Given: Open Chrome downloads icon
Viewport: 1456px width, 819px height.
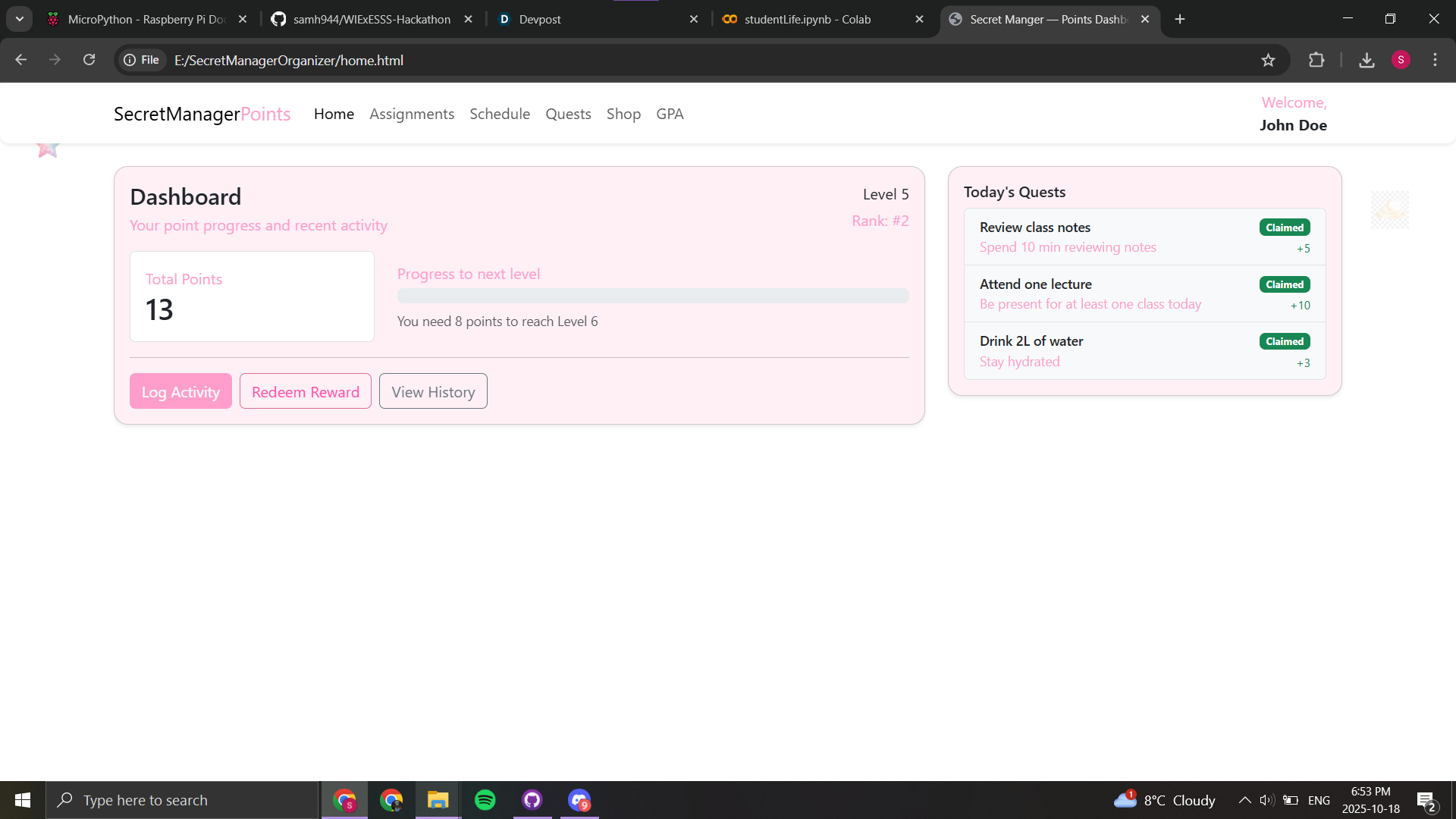Looking at the screenshot, I should 1367,60.
